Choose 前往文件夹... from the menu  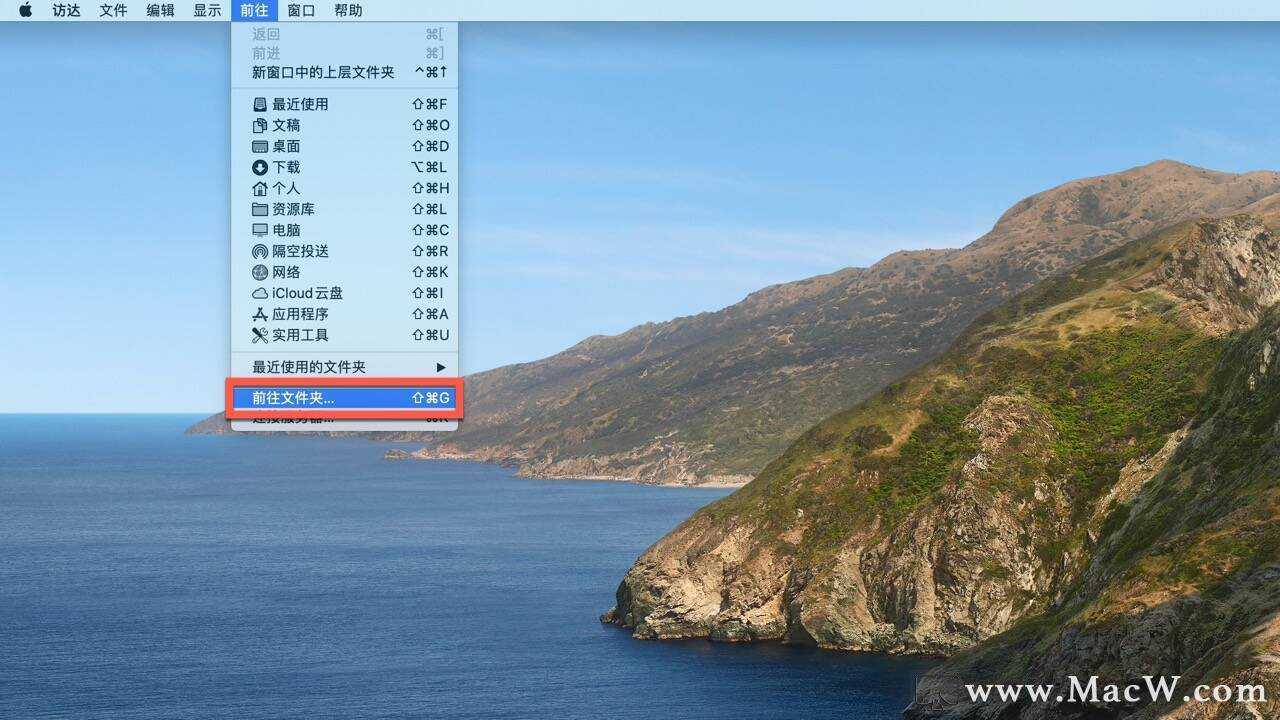click(x=344, y=398)
